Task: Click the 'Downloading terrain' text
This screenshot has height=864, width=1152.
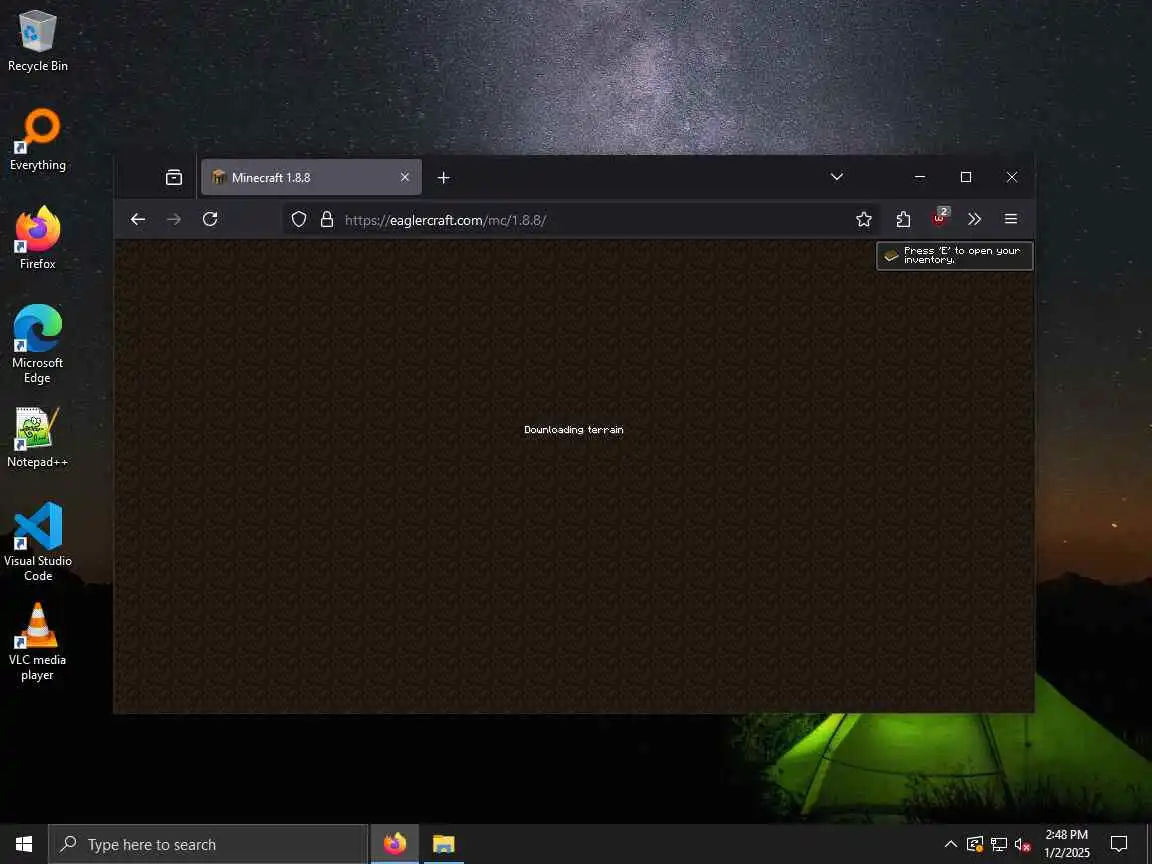Action: [574, 430]
